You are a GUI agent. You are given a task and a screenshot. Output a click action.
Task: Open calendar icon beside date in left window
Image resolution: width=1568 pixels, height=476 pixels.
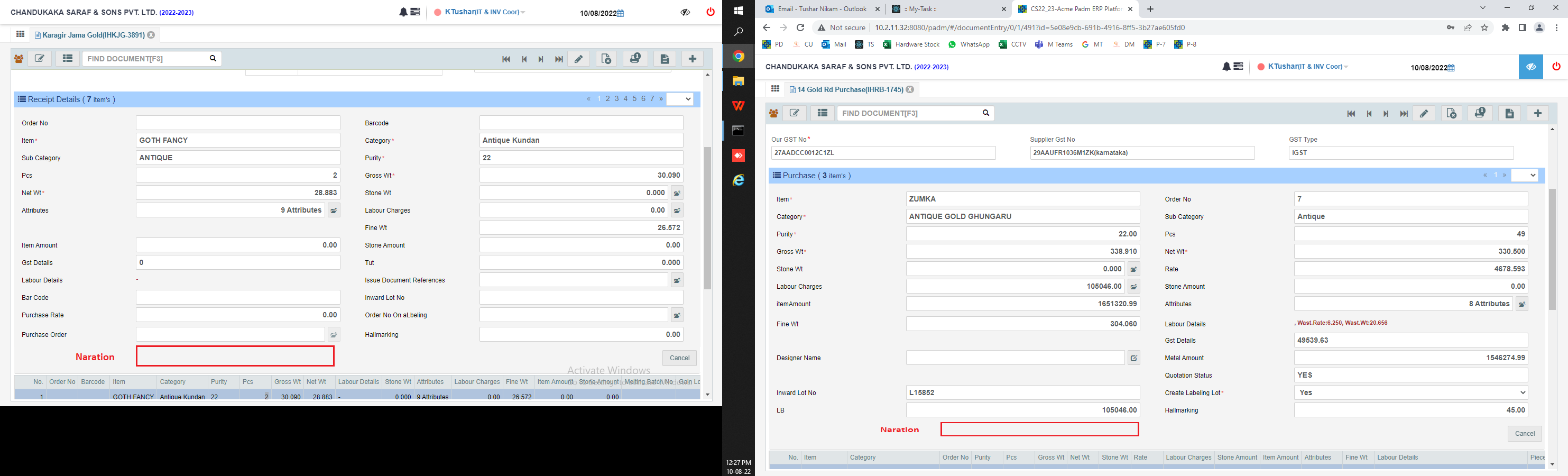click(620, 13)
